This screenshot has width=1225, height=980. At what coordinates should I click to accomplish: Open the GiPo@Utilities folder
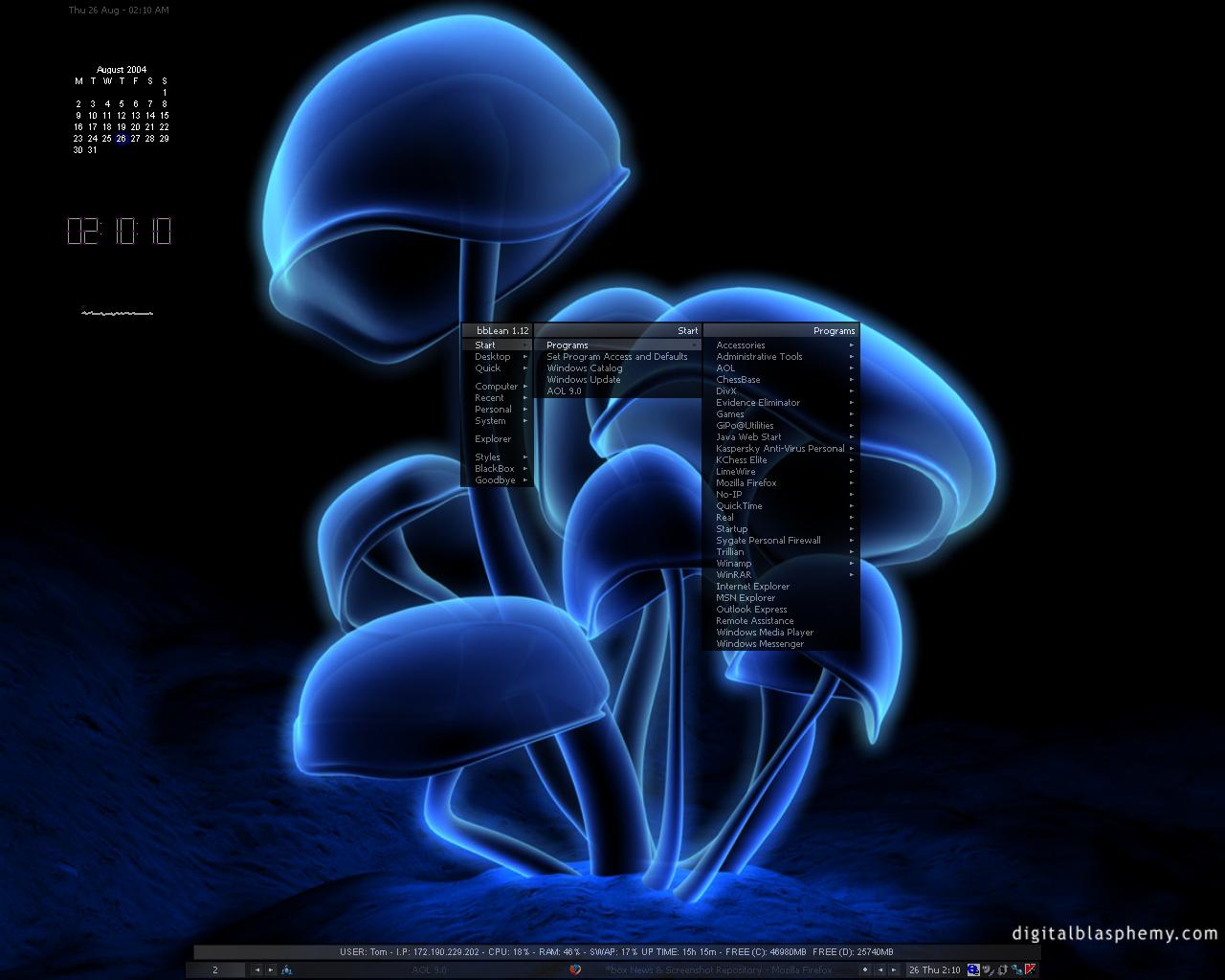781,426
